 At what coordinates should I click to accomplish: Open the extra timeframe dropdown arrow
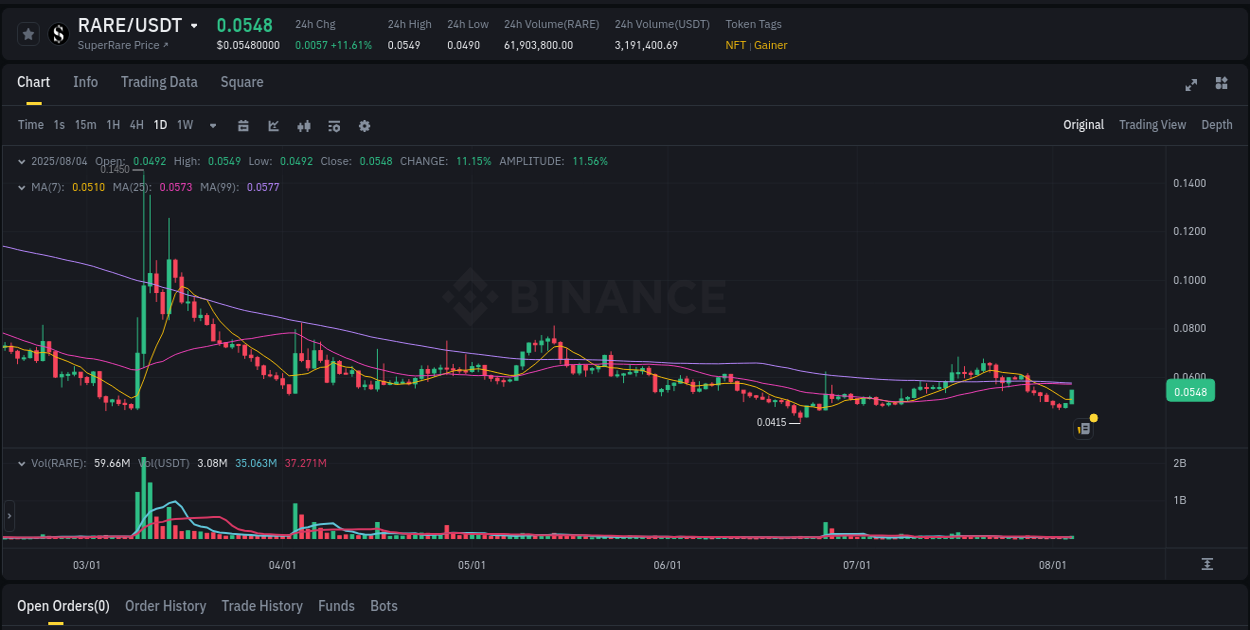click(212, 126)
